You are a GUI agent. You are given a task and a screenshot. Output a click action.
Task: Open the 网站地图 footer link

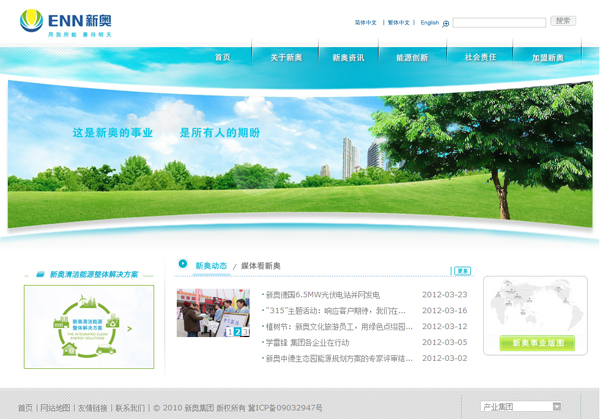tap(55, 408)
